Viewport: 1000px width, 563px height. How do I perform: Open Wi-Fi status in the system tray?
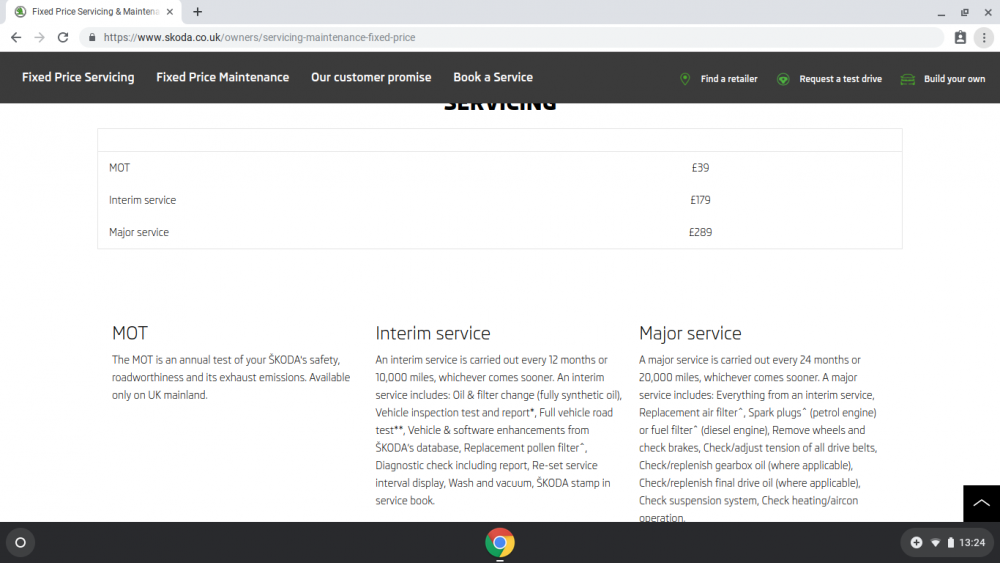point(936,543)
